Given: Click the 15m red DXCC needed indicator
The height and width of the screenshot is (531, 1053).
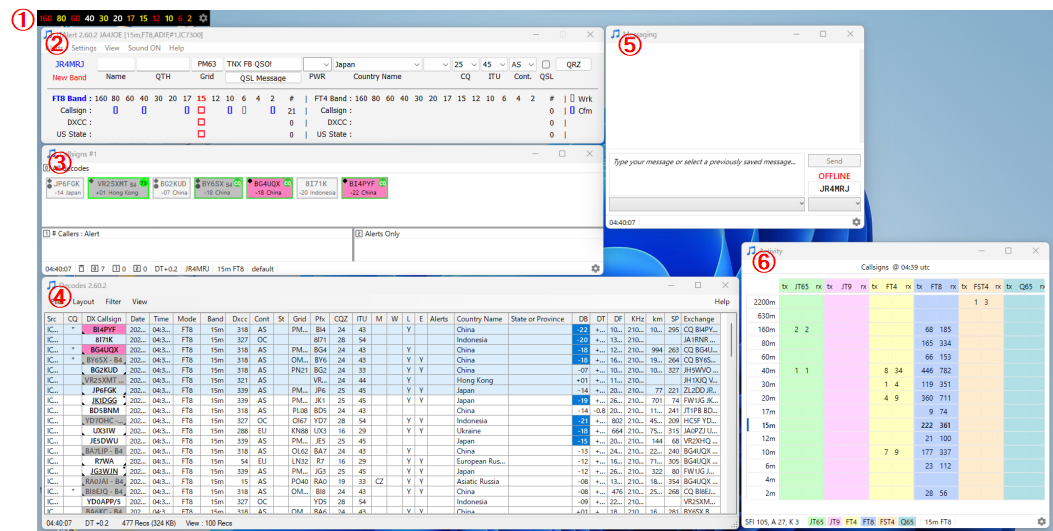Looking at the screenshot, I should tap(200, 122).
